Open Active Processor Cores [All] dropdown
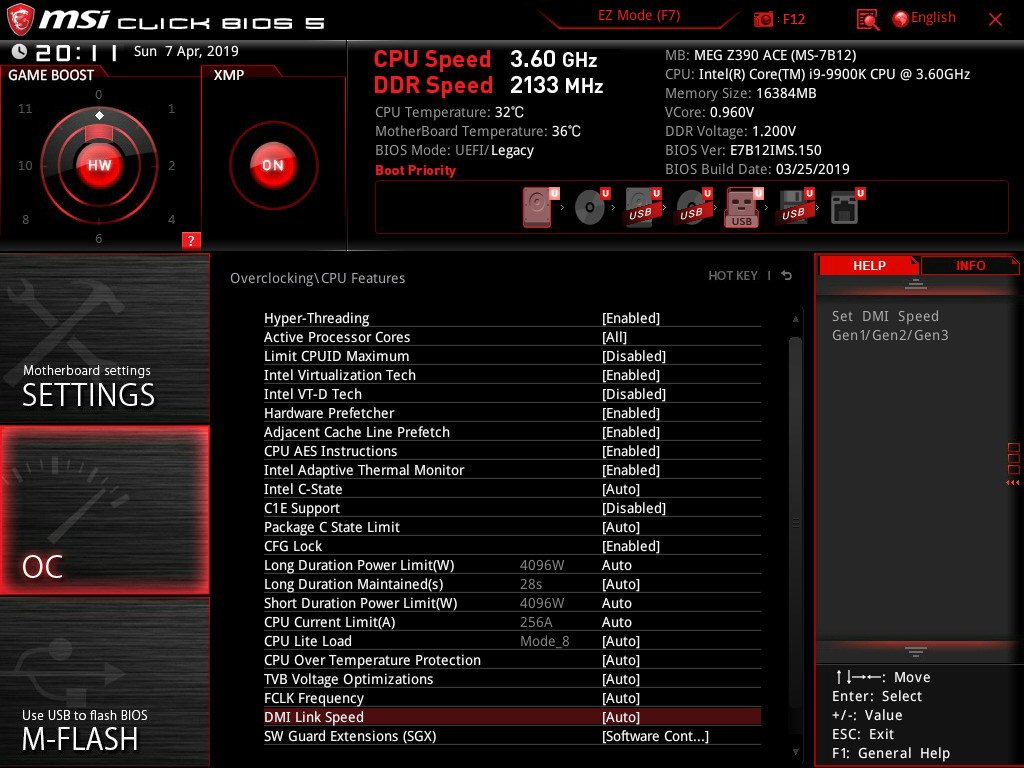This screenshot has width=1024, height=768. point(614,337)
